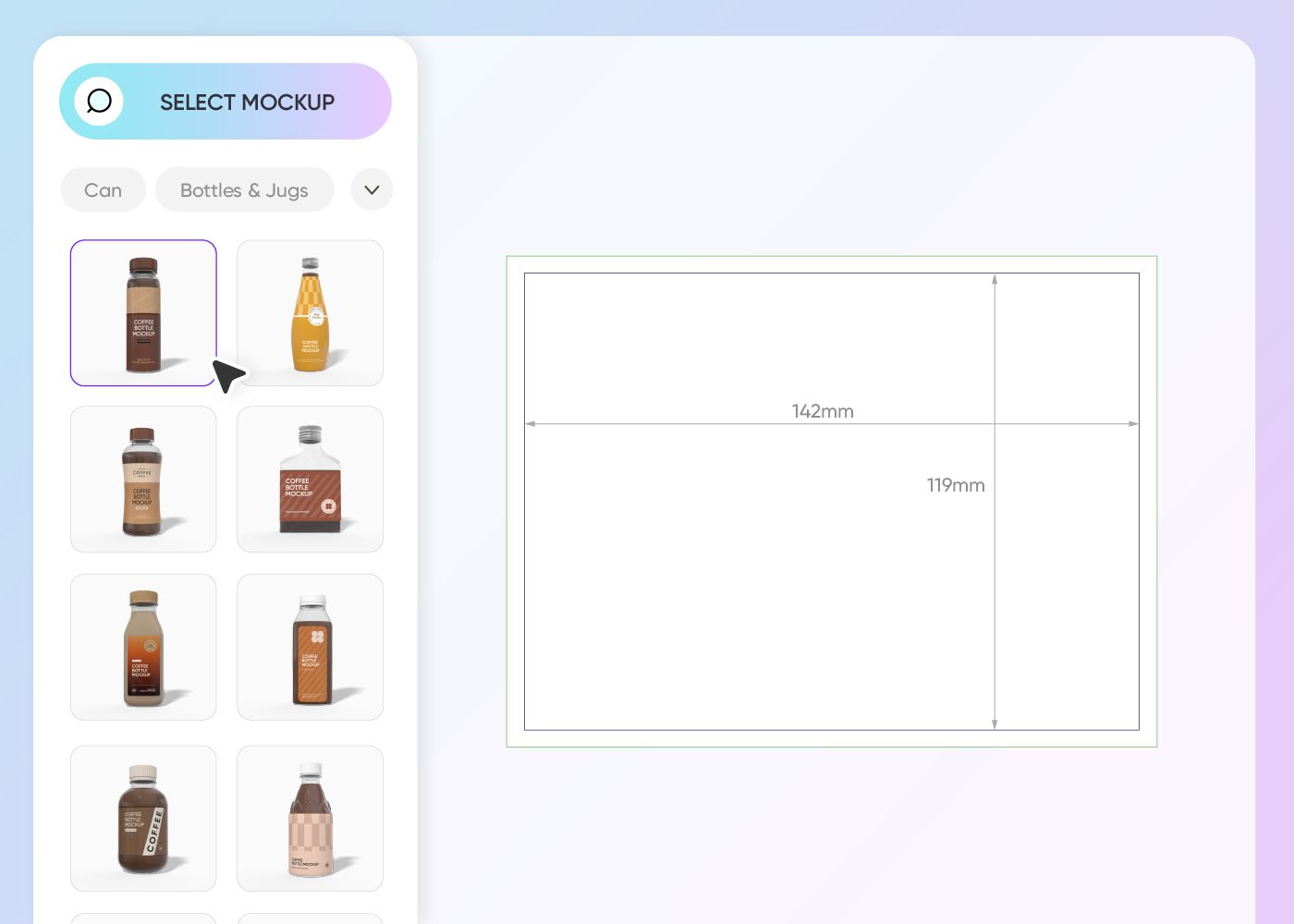
Task: Pick the flask-shaped coffee bottle mockup
Action: [x=310, y=479]
